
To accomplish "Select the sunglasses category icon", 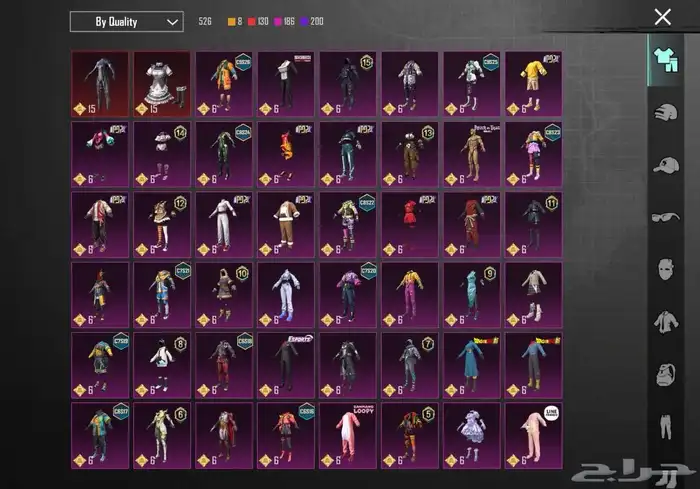I will coord(663,216).
